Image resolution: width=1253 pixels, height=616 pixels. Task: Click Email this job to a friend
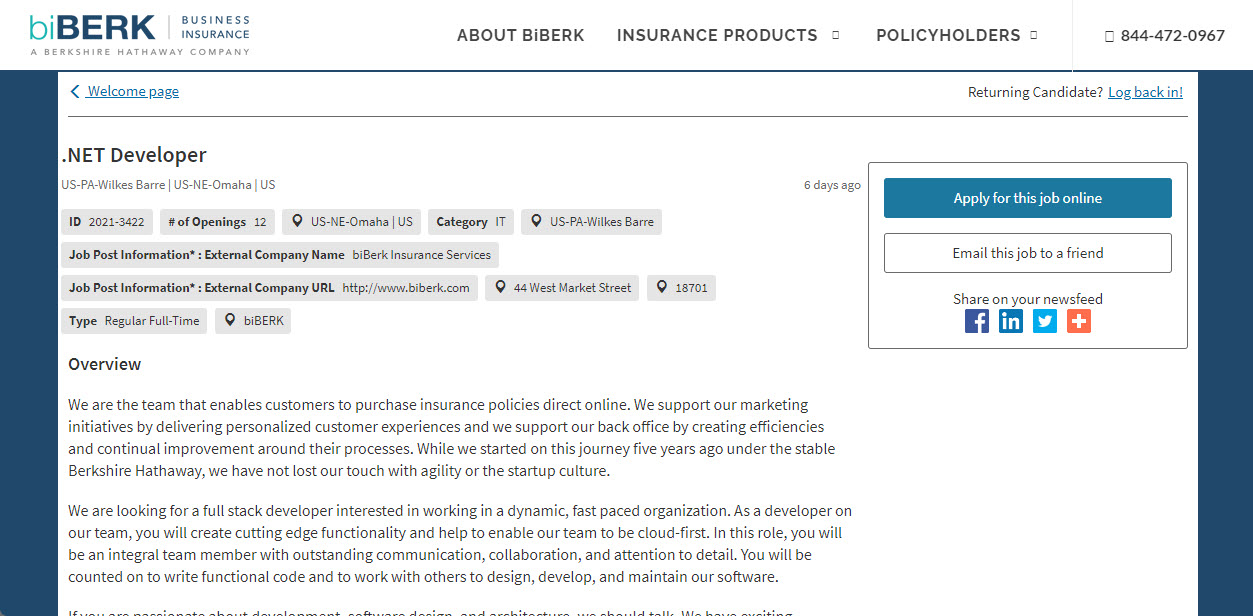point(1028,253)
